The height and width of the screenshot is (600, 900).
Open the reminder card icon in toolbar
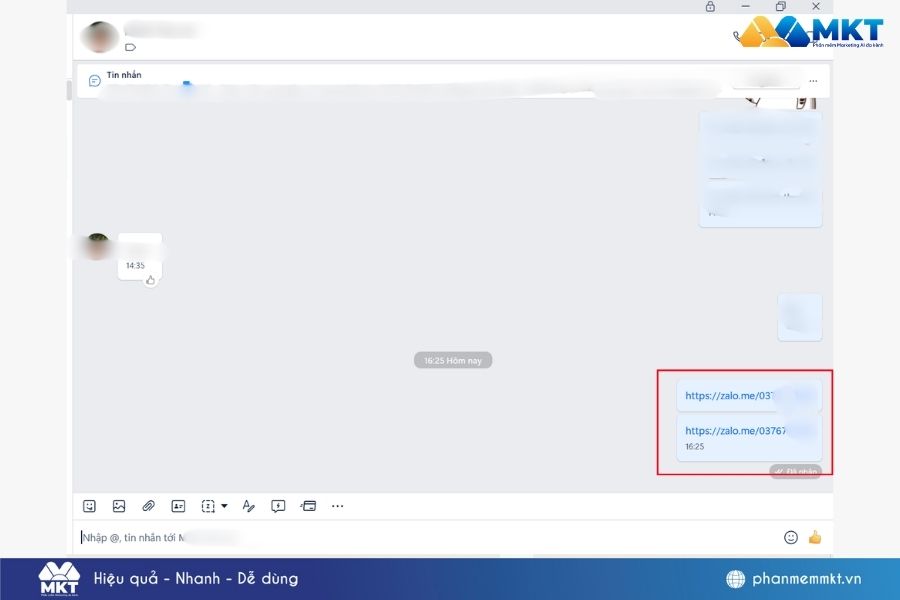coord(308,506)
